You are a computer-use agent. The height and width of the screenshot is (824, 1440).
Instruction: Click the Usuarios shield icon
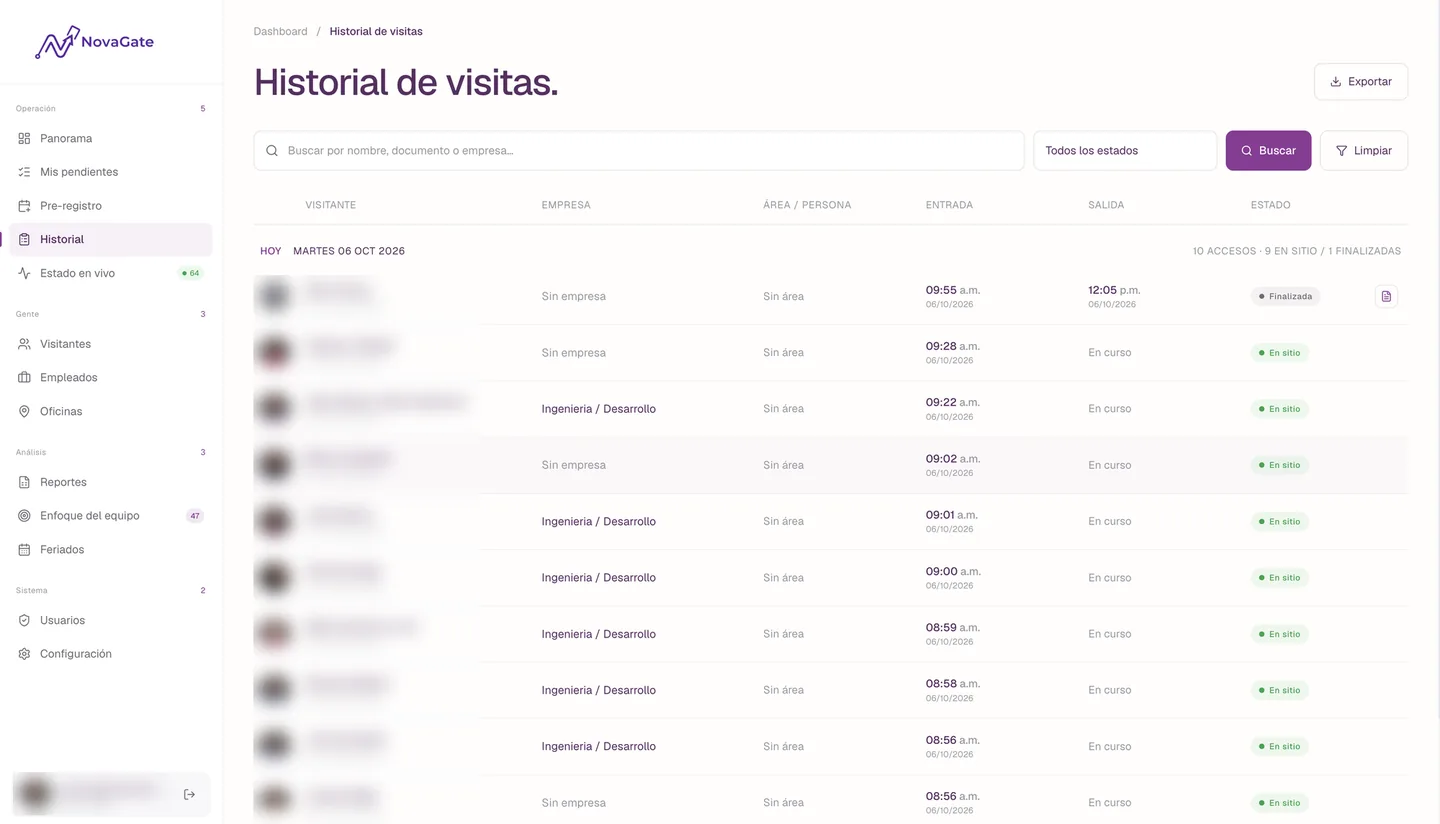tap(24, 620)
